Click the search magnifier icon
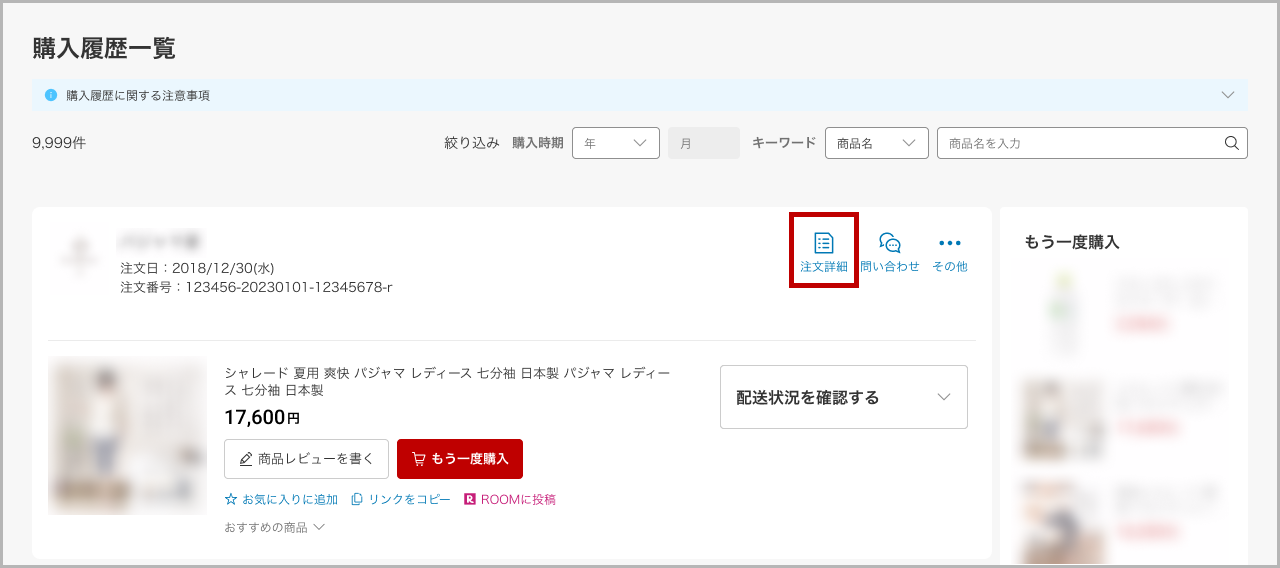The image size is (1280, 568). tap(1231, 143)
